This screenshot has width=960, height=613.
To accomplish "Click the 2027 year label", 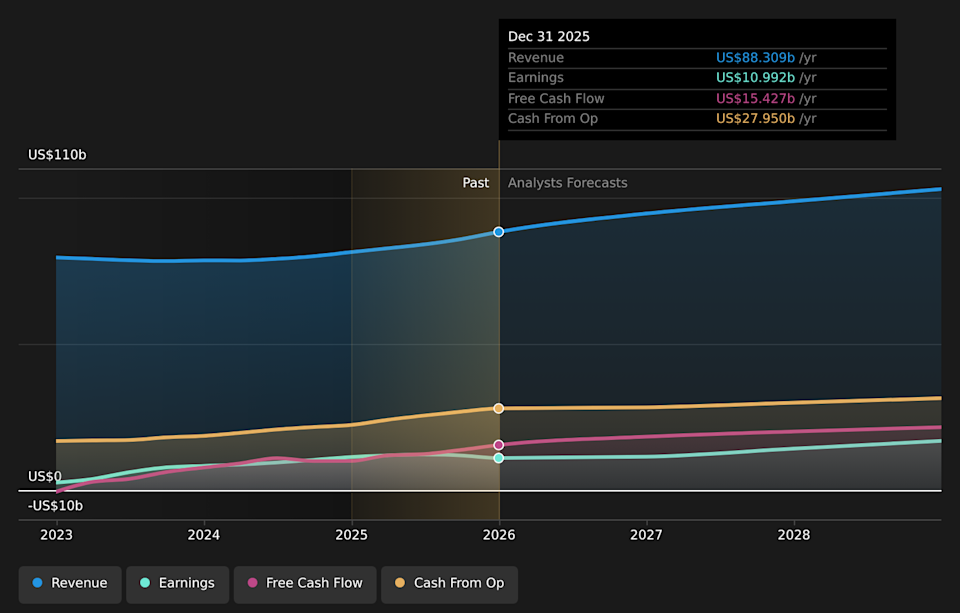I will click(x=647, y=535).
